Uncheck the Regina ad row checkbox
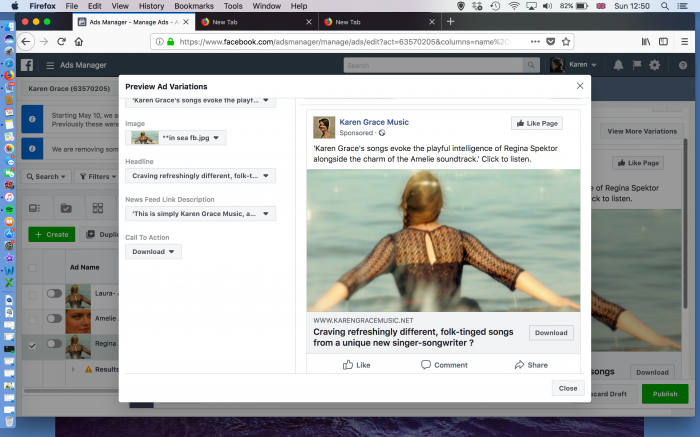 (x=32, y=345)
